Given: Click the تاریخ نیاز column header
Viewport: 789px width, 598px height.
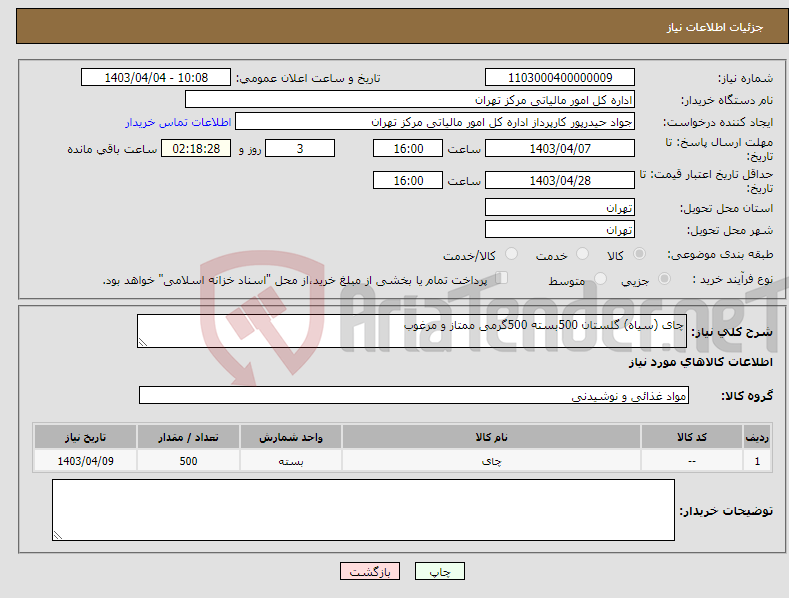Looking at the screenshot, I should click(x=86, y=437).
